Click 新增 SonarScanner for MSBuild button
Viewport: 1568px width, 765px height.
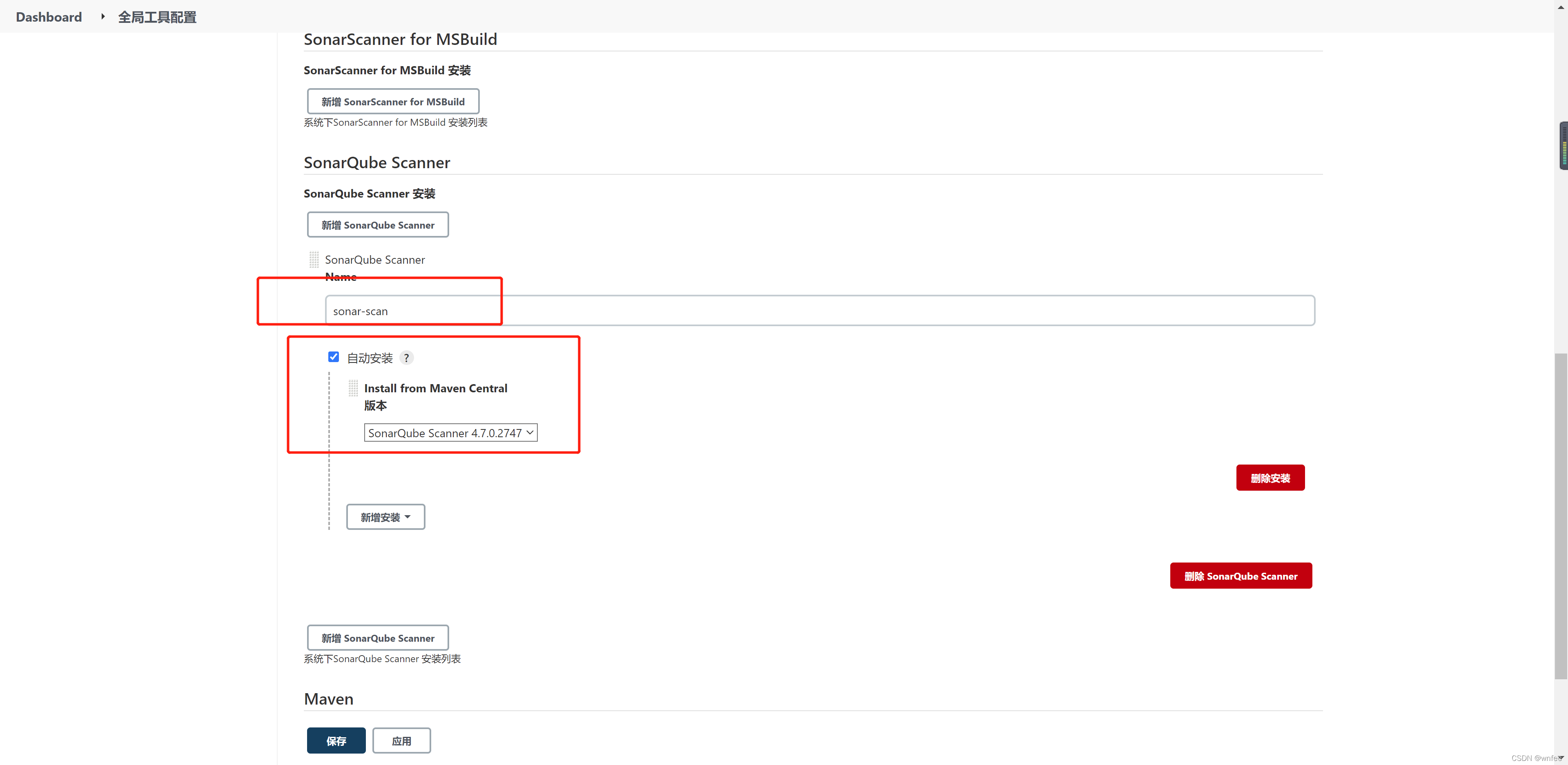click(392, 102)
